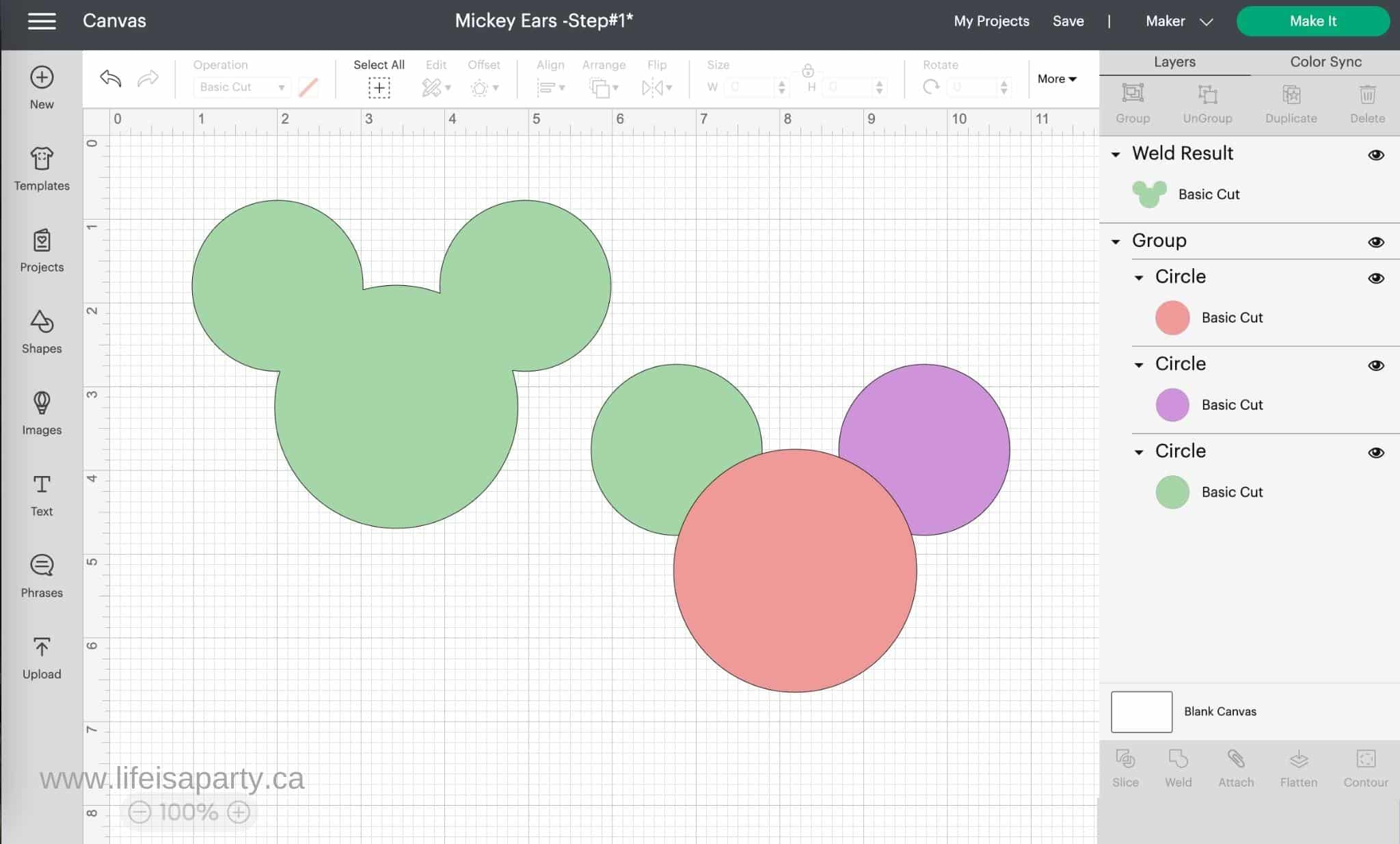The height and width of the screenshot is (844, 1400).
Task: Collapse the green Circle layer
Action: [1139, 452]
